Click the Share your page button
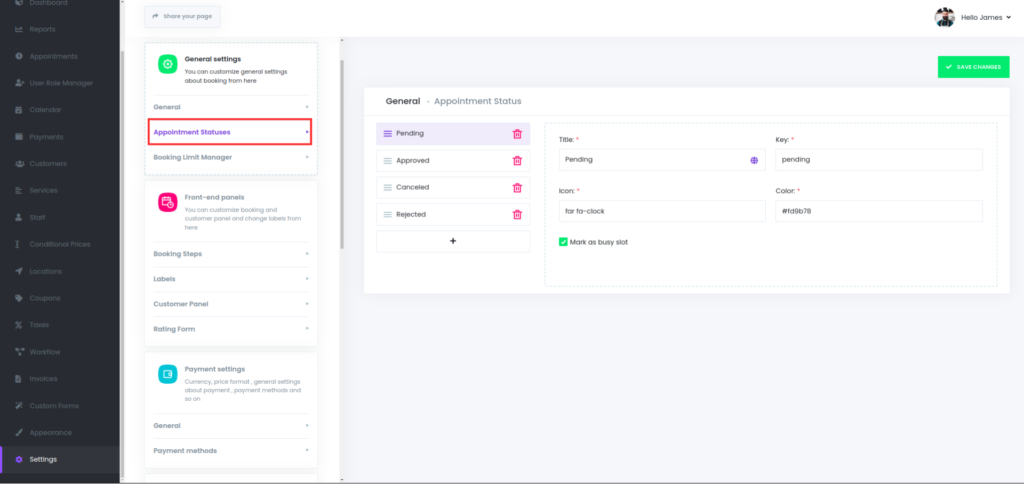Viewport: 1024px width, 484px height. 182,17
